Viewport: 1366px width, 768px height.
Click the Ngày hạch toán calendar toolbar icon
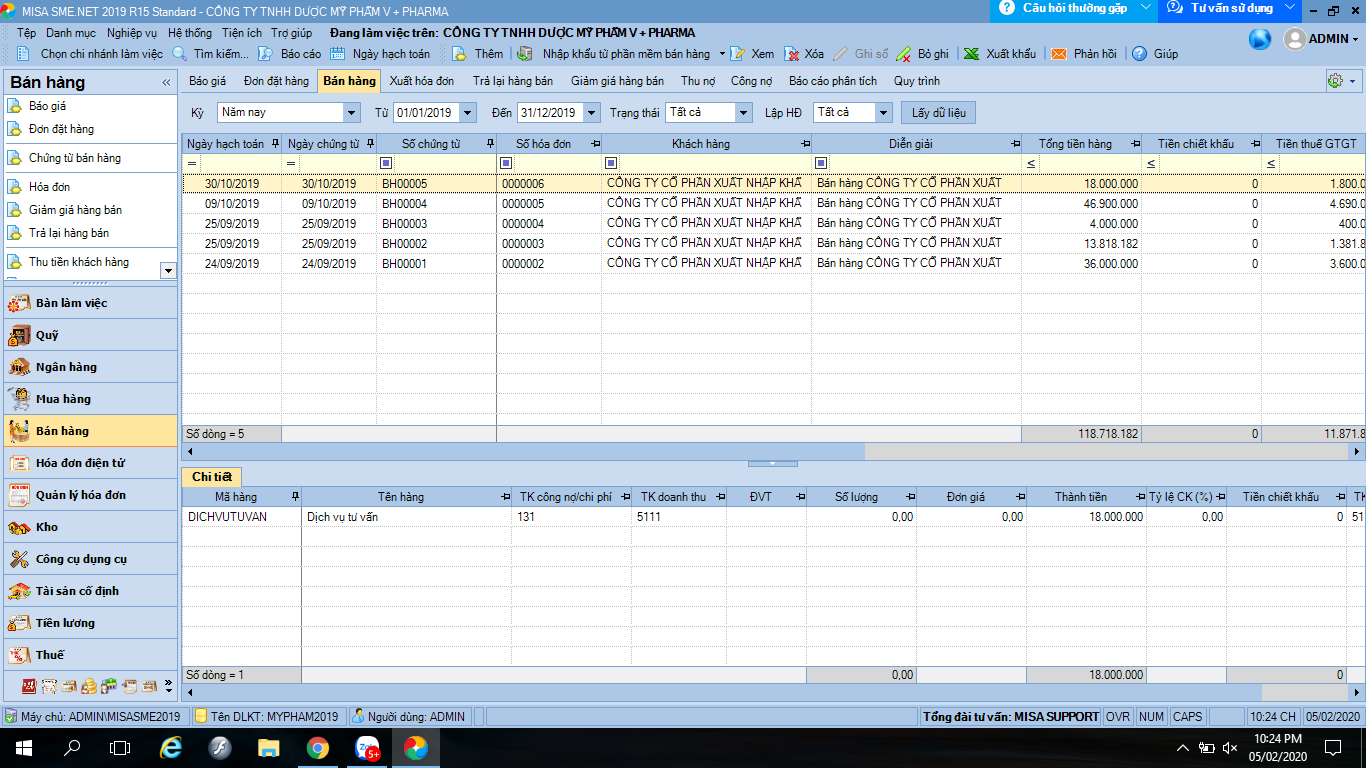point(338,54)
